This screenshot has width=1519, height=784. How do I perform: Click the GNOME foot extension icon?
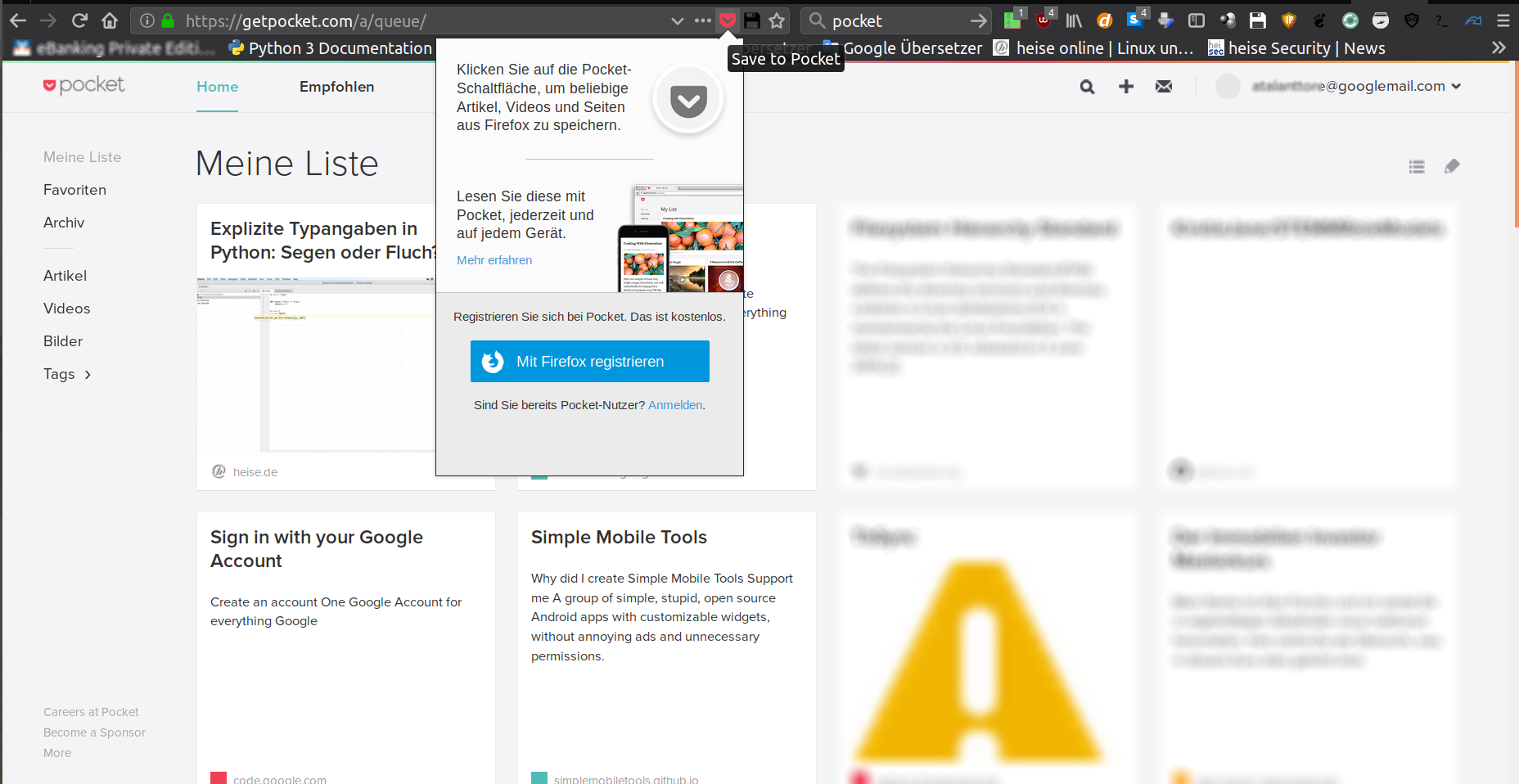coord(1319,20)
